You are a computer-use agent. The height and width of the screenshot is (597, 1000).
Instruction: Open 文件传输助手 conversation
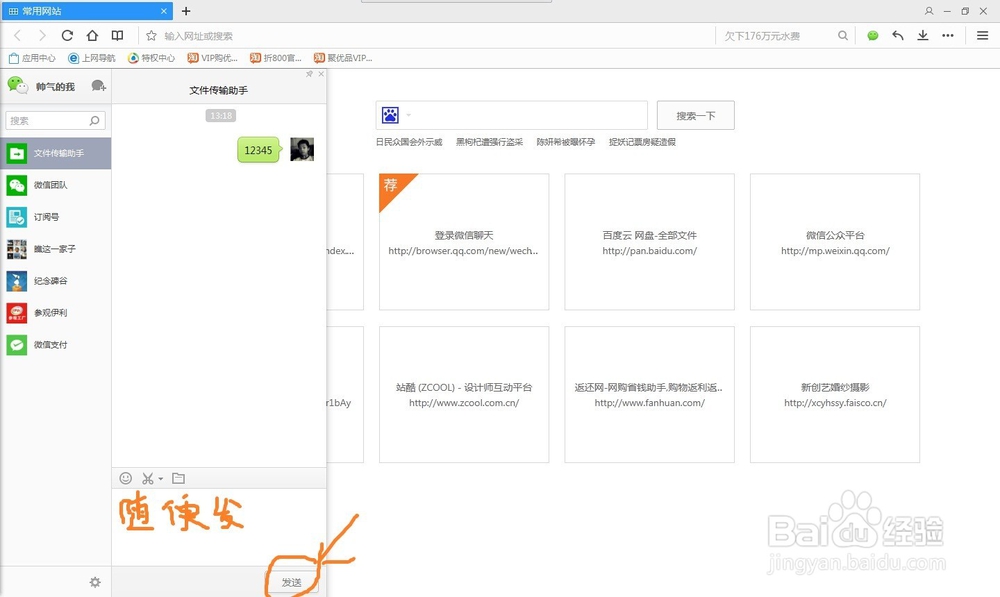(x=56, y=153)
